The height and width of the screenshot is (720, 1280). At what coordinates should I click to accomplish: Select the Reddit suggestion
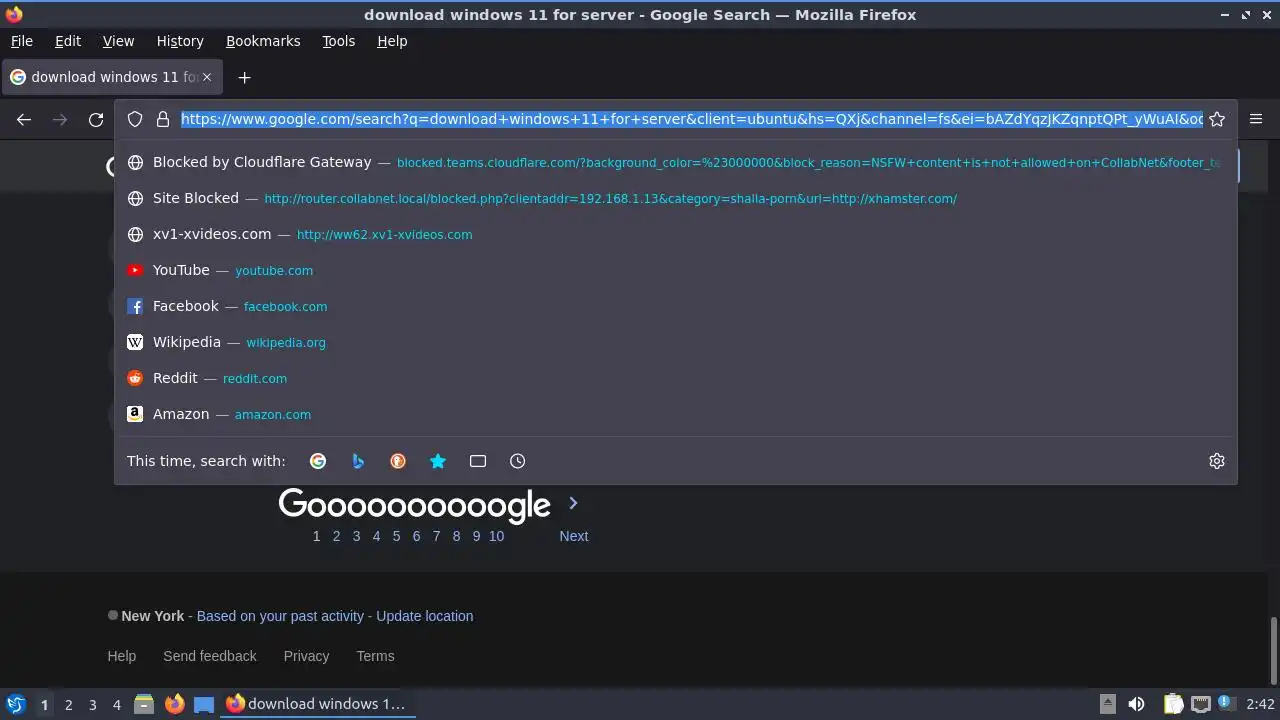tap(676, 378)
